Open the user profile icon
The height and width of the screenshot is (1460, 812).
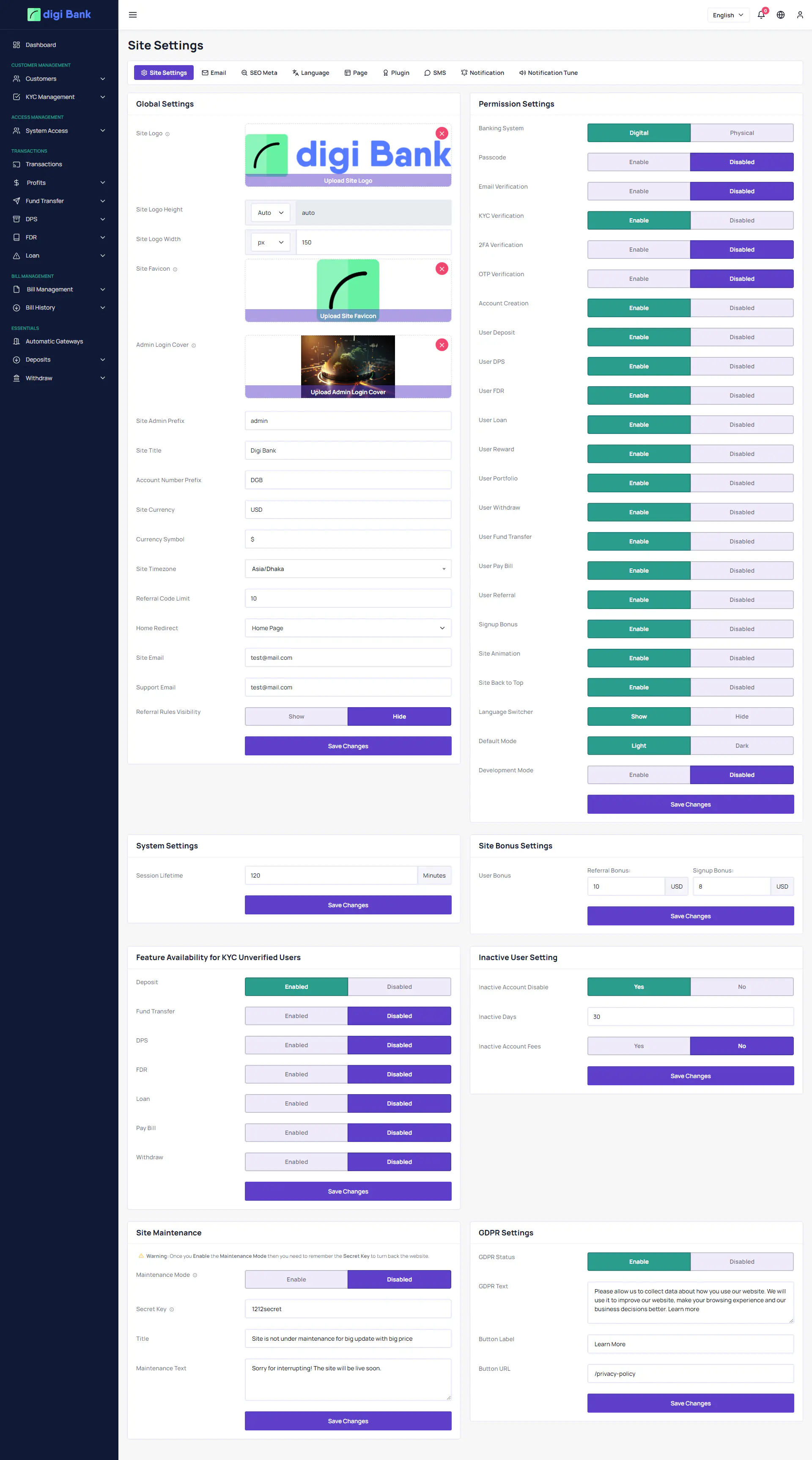click(x=800, y=15)
